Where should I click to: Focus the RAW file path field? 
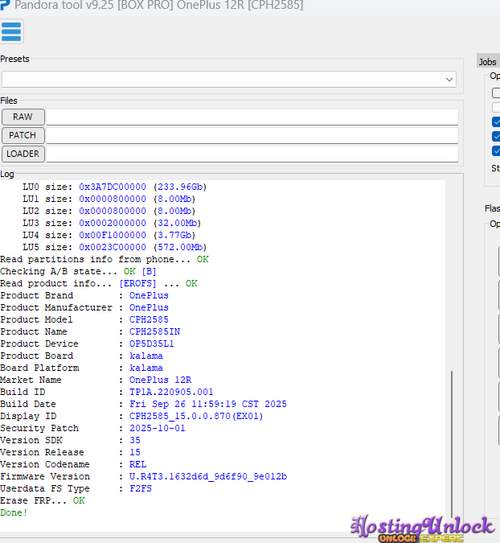click(x=252, y=117)
